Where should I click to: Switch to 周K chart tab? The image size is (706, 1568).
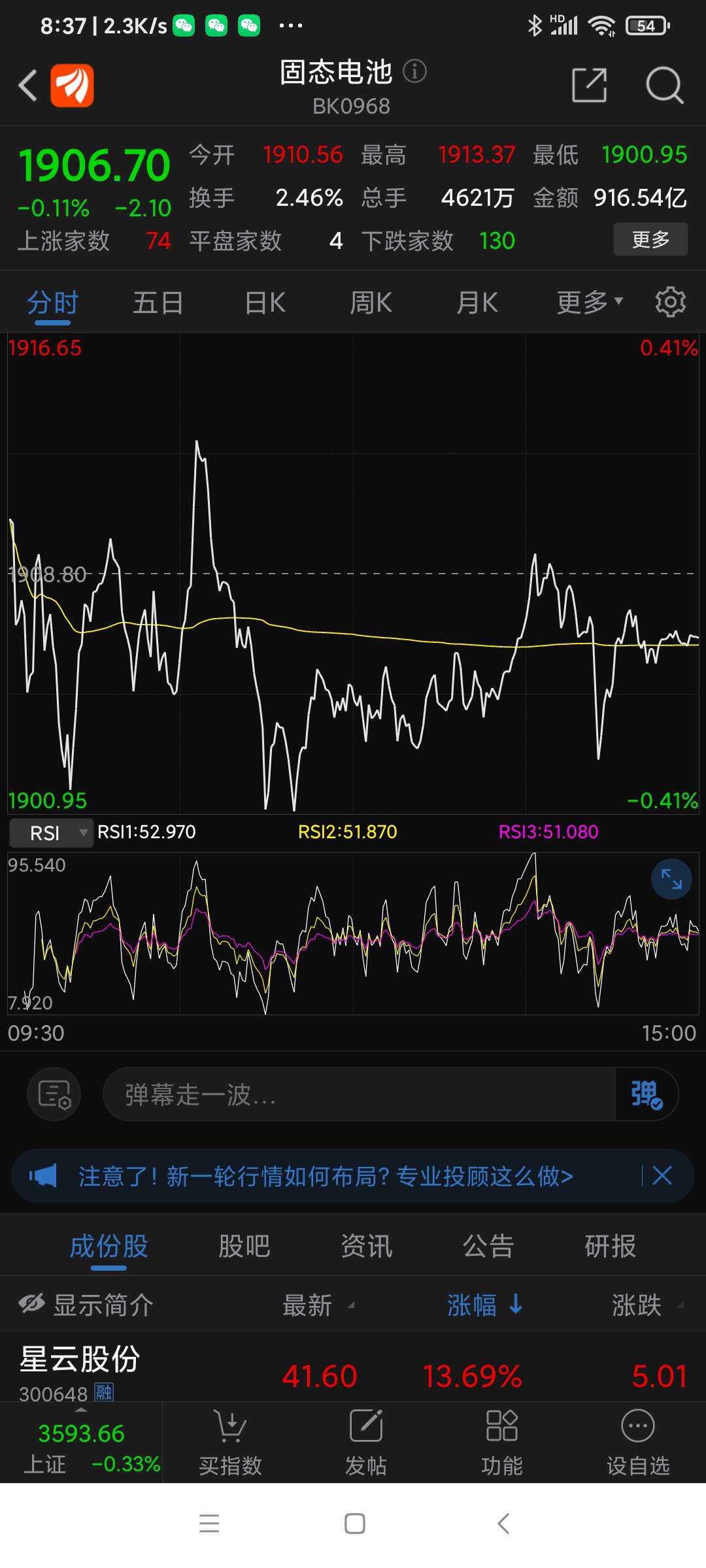click(x=371, y=303)
